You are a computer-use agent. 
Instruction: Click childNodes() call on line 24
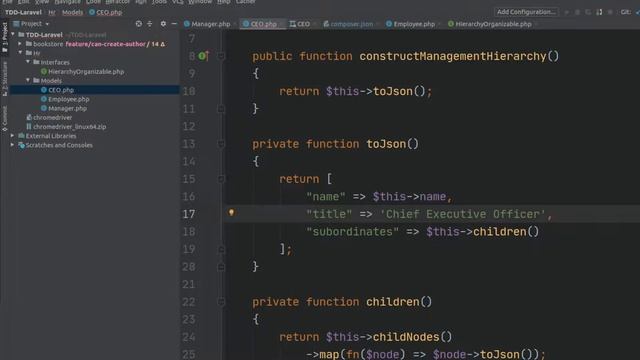coord(412,337)
